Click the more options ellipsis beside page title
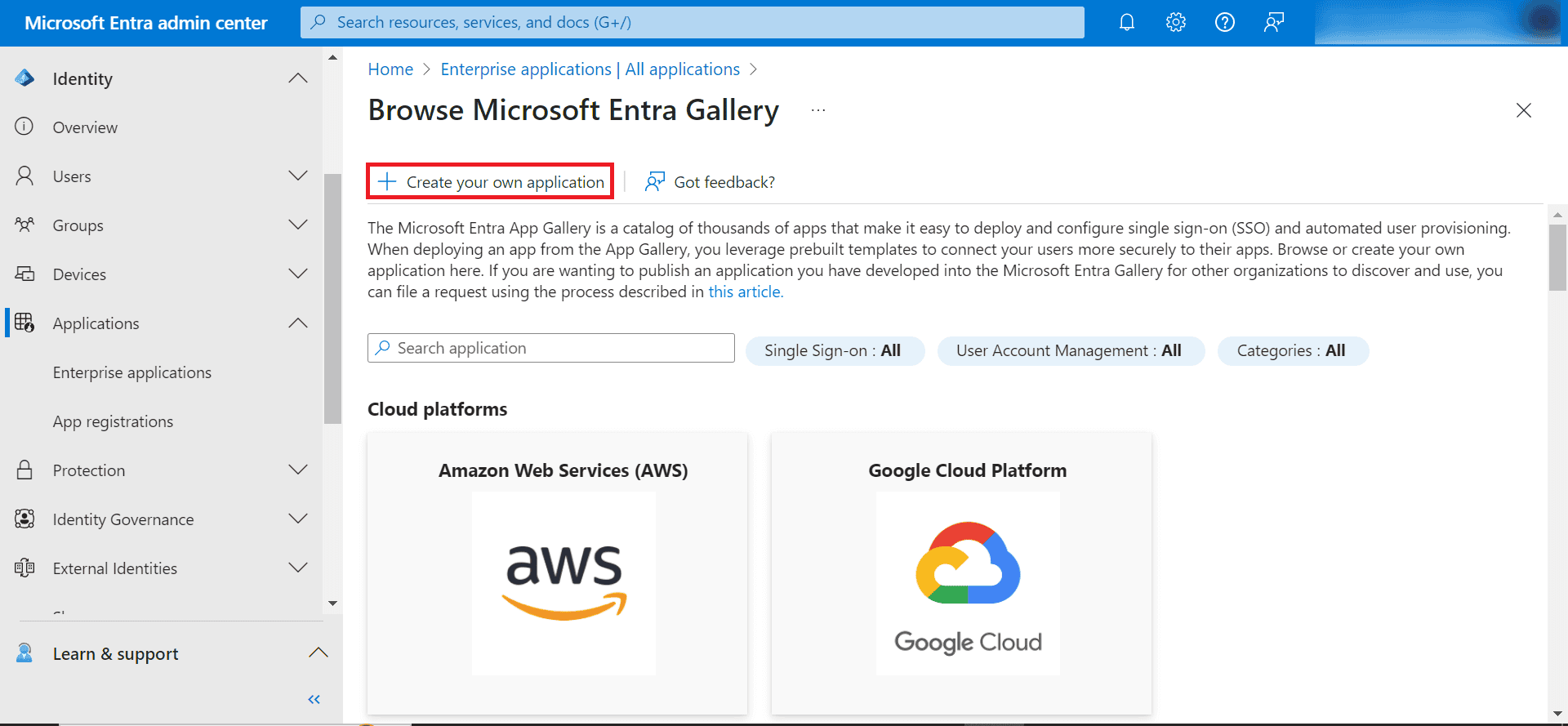1568x726 pixels. [817, 110]
